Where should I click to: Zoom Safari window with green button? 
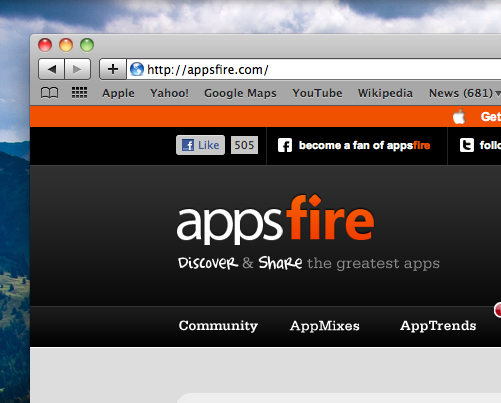(x=87, y=45)
